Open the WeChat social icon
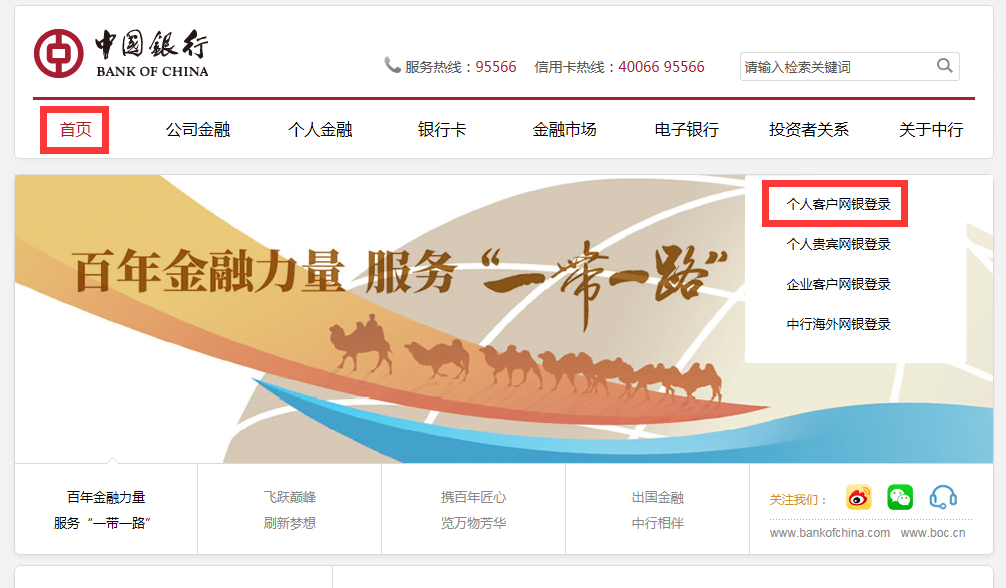1006x588 pixels. (x=900, y=497)
